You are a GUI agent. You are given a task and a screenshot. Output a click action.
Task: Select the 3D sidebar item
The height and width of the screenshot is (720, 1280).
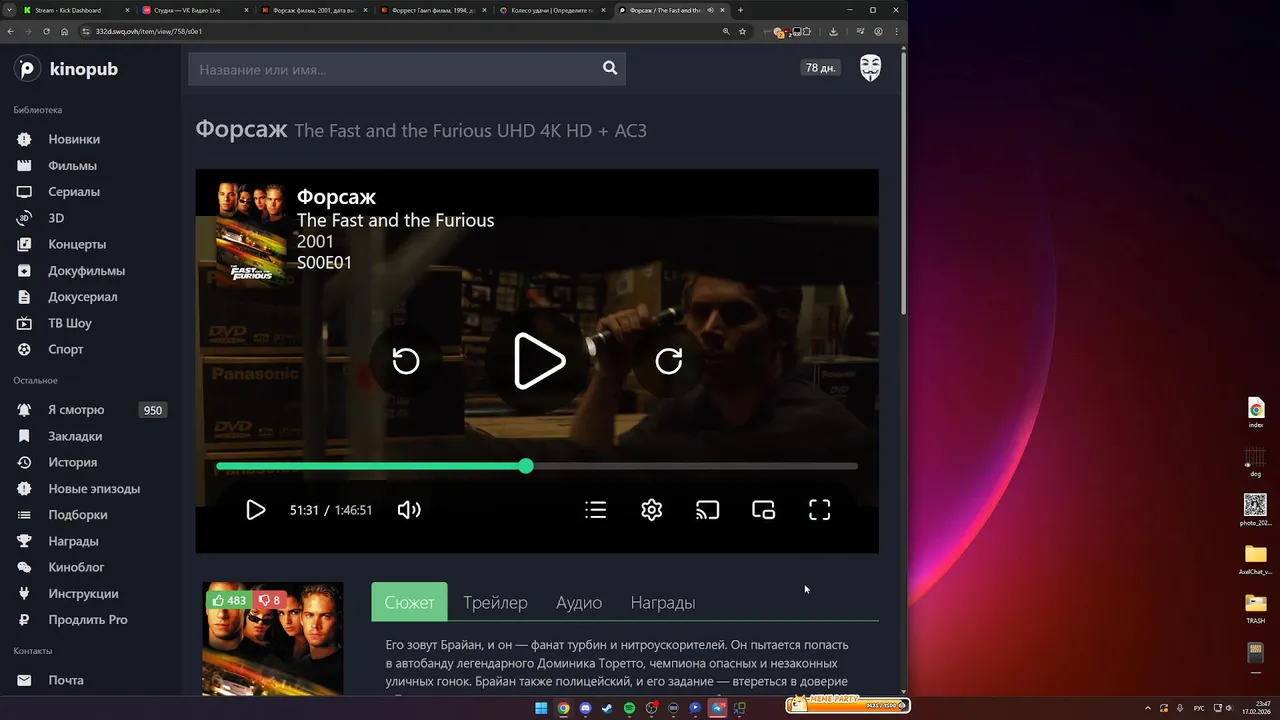(x=56, y=218)
